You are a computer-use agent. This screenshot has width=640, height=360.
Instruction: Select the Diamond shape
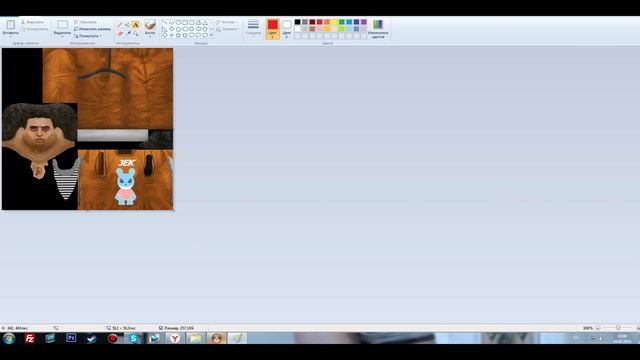[x=171, y=29]
